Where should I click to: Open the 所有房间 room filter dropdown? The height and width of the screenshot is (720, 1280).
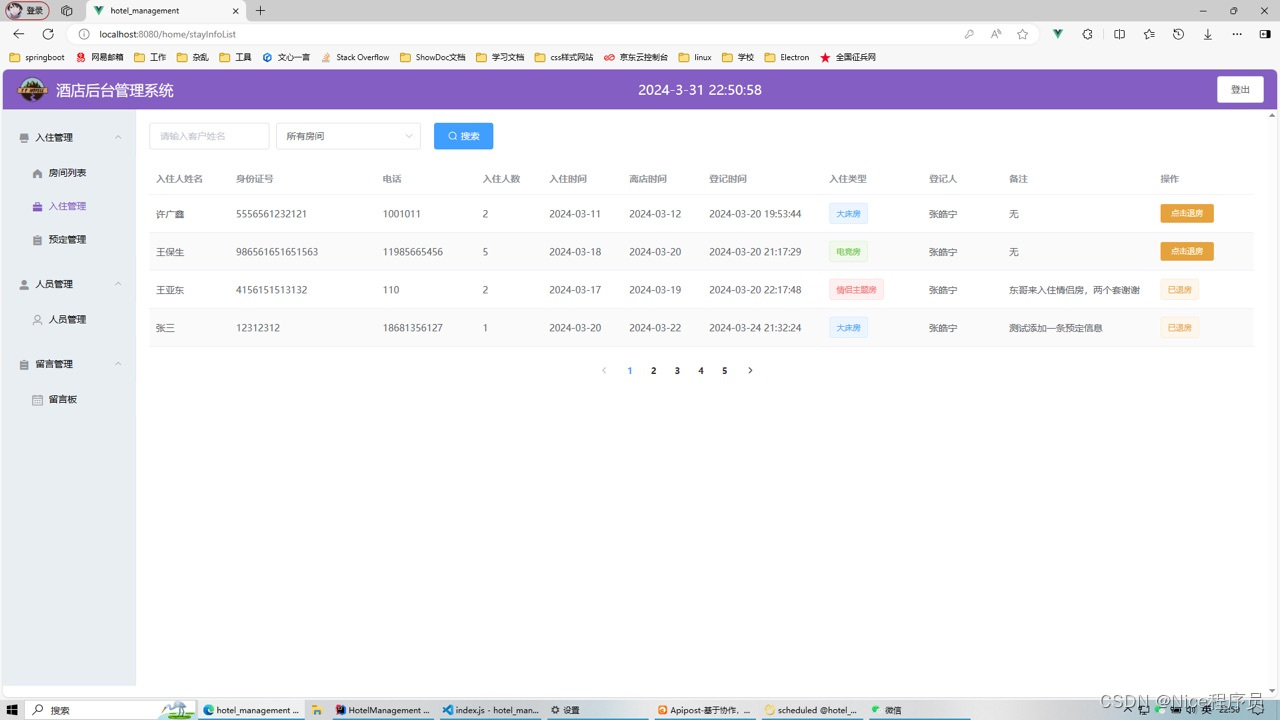pyautogui.click(x=348, y=136)
